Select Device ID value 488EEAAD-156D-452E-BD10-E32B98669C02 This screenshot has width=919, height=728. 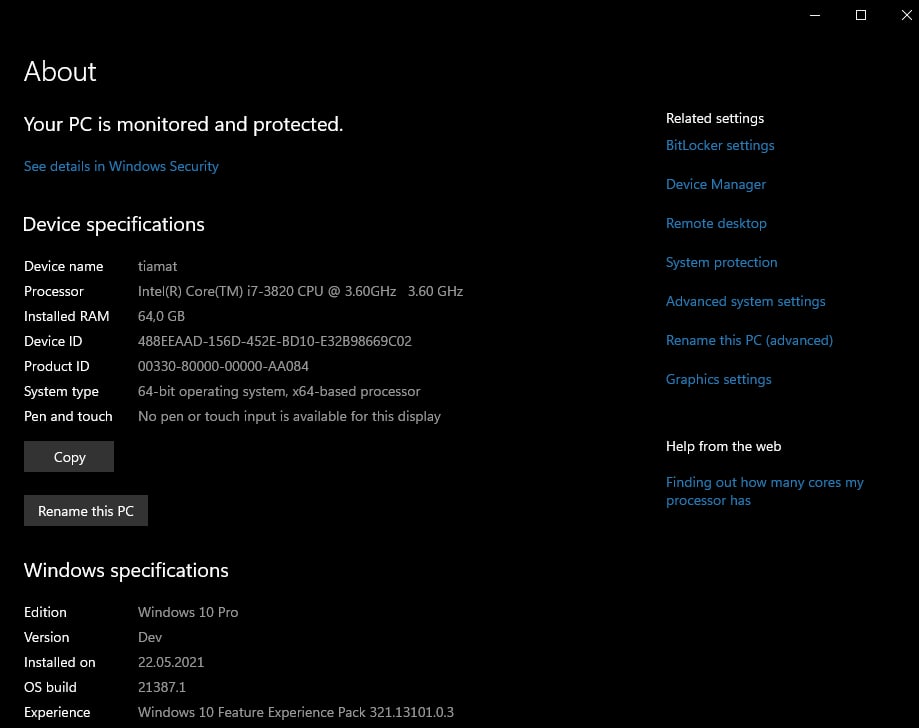tap(274, 341)
